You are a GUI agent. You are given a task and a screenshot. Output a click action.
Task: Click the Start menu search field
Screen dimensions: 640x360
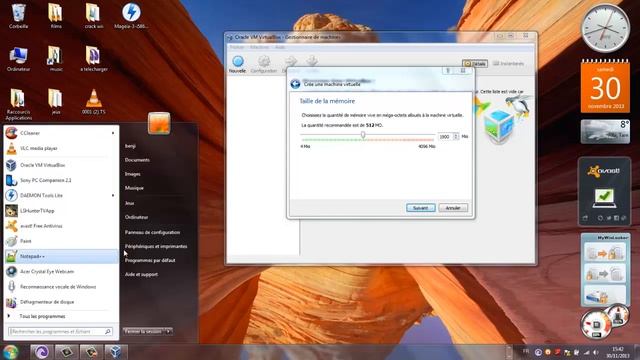tap(60, 331)
